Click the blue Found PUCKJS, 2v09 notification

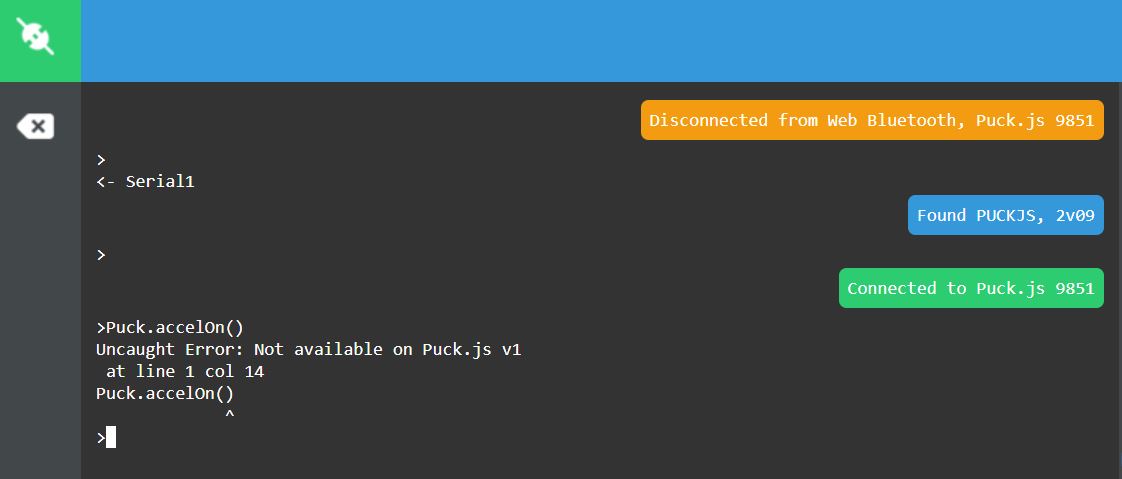(1005, 215)
